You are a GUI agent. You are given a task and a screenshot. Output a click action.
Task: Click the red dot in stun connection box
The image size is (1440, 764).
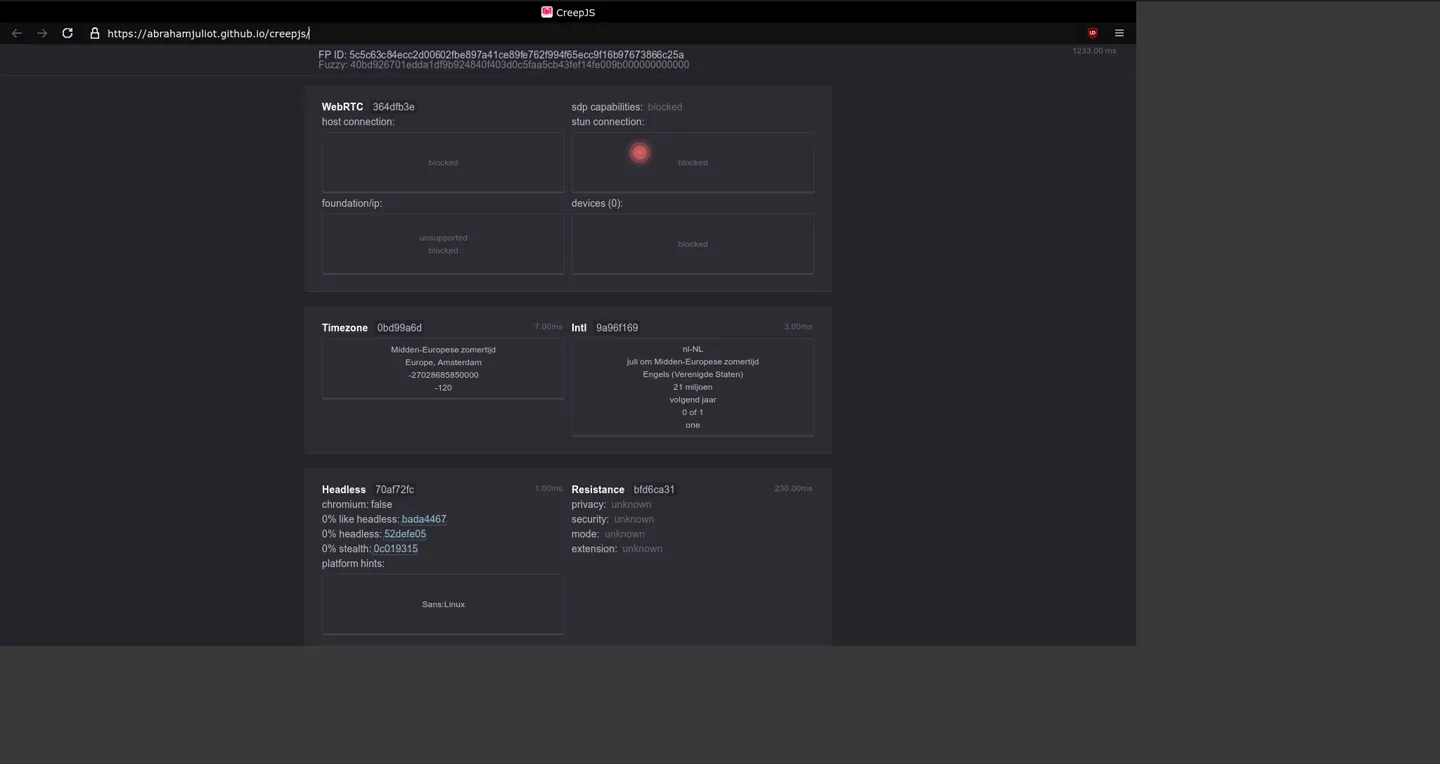pos(639,153)
